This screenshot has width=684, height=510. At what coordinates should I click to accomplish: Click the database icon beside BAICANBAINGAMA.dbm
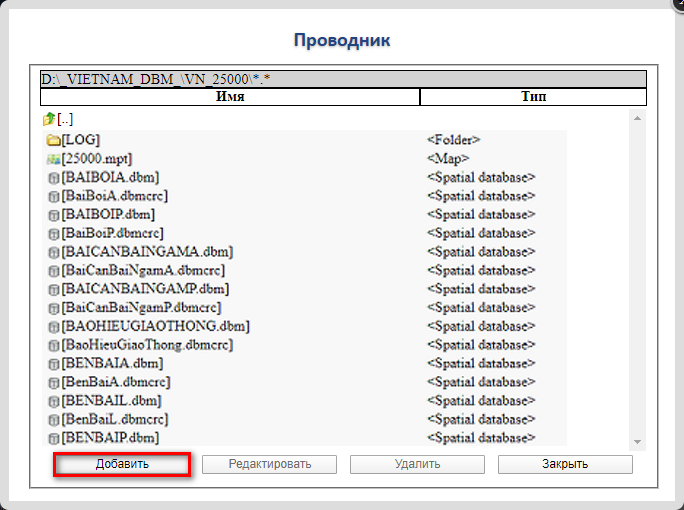(x=53, y=252)
